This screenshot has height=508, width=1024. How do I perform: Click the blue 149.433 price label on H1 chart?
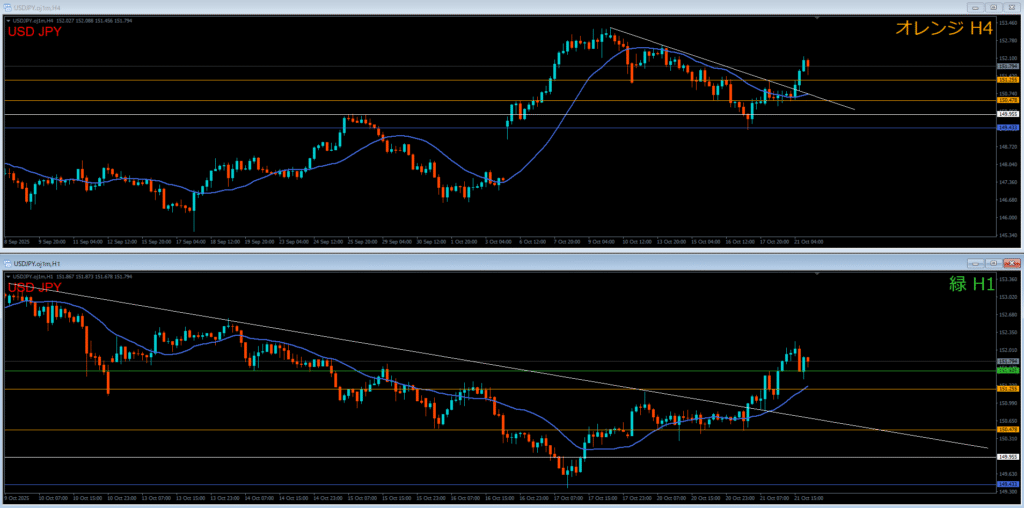coord(1008,485)
